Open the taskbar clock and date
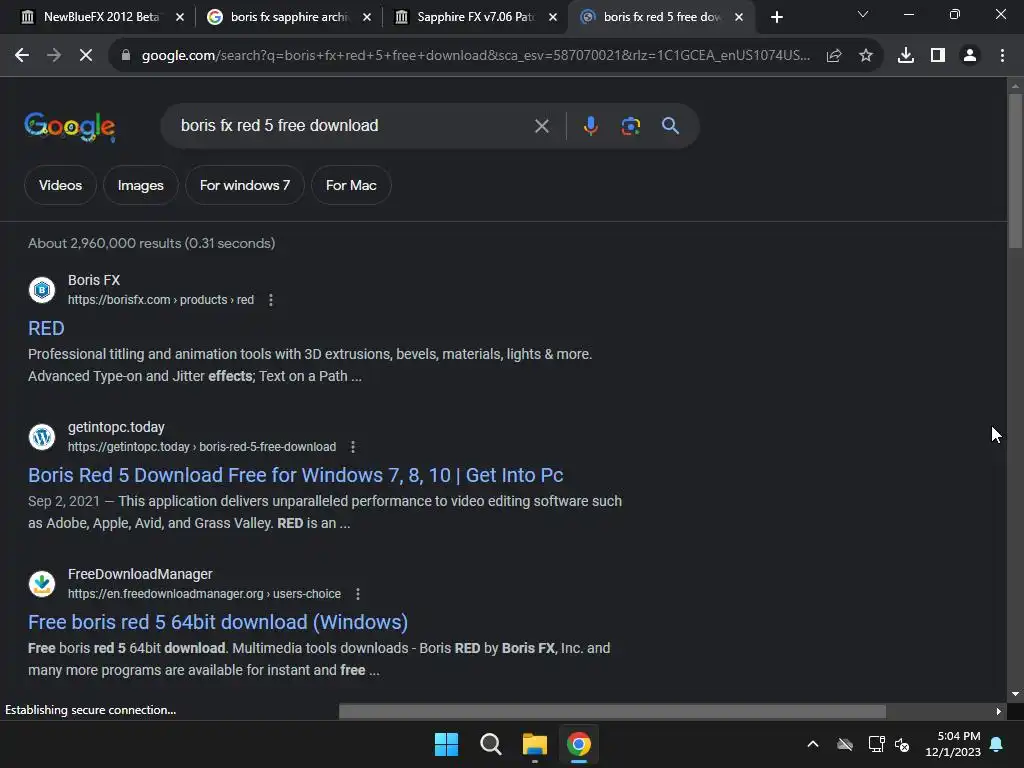 coord(953,744)
